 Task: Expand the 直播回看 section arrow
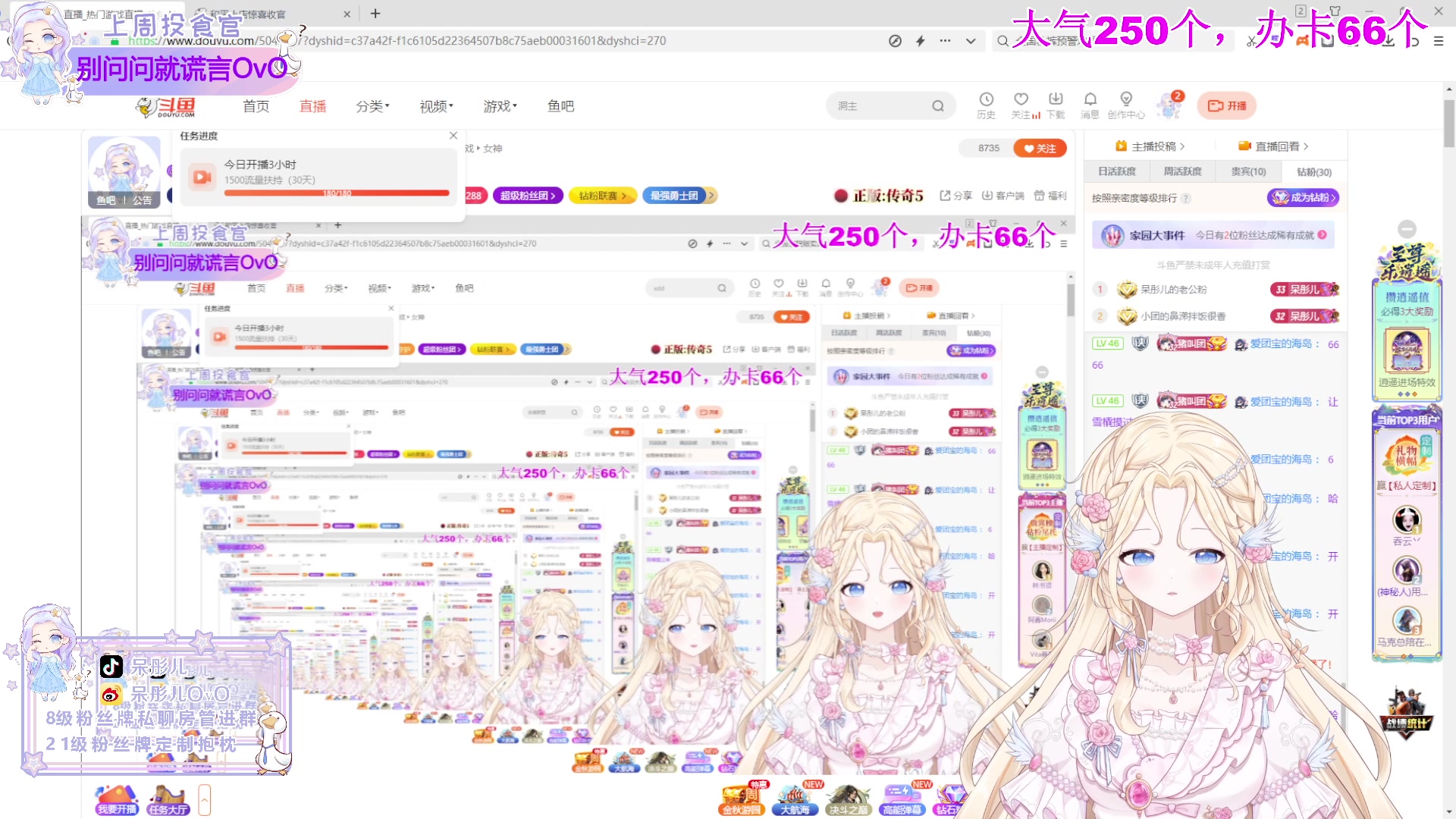[1306, 146]
